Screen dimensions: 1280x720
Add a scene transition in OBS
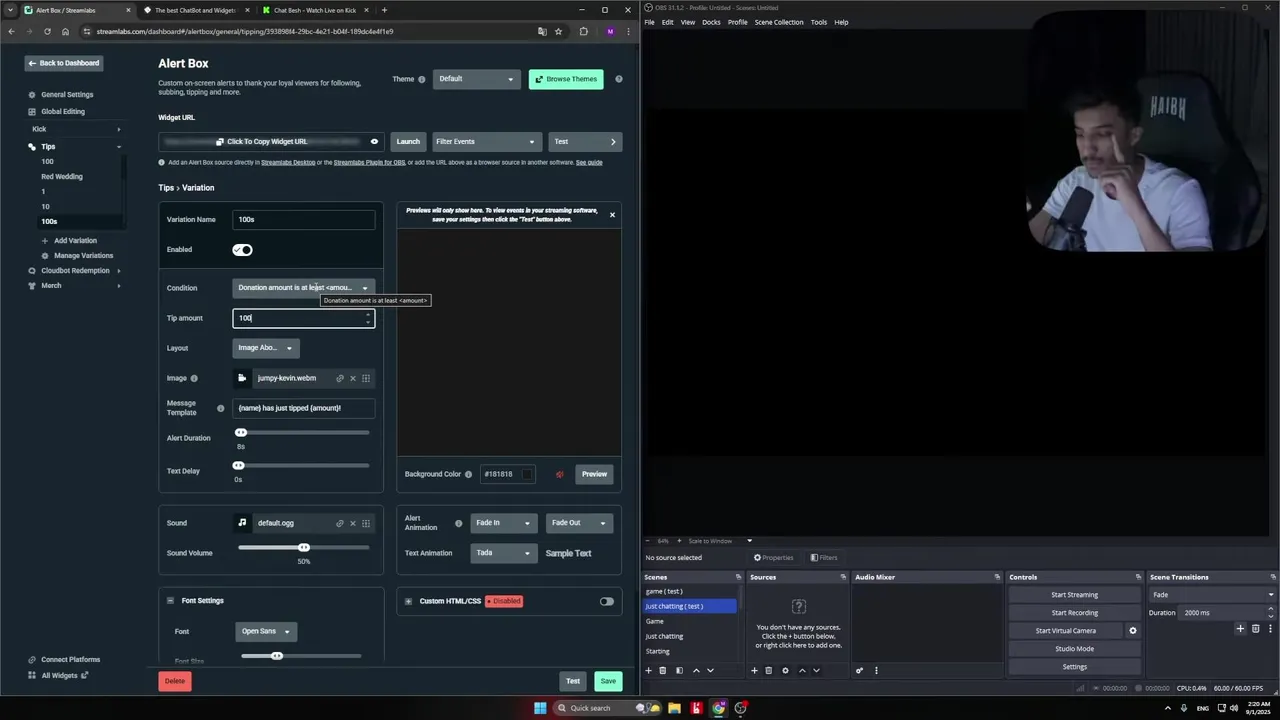(1240, 629)
